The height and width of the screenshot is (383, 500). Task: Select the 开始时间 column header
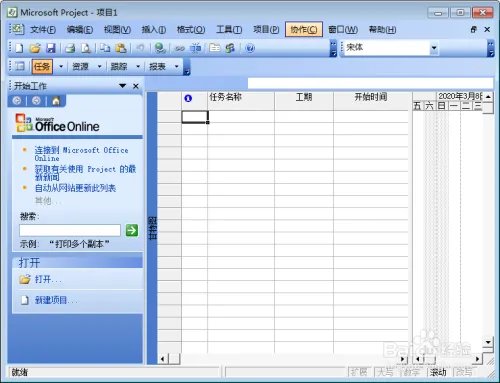point(371,101)
